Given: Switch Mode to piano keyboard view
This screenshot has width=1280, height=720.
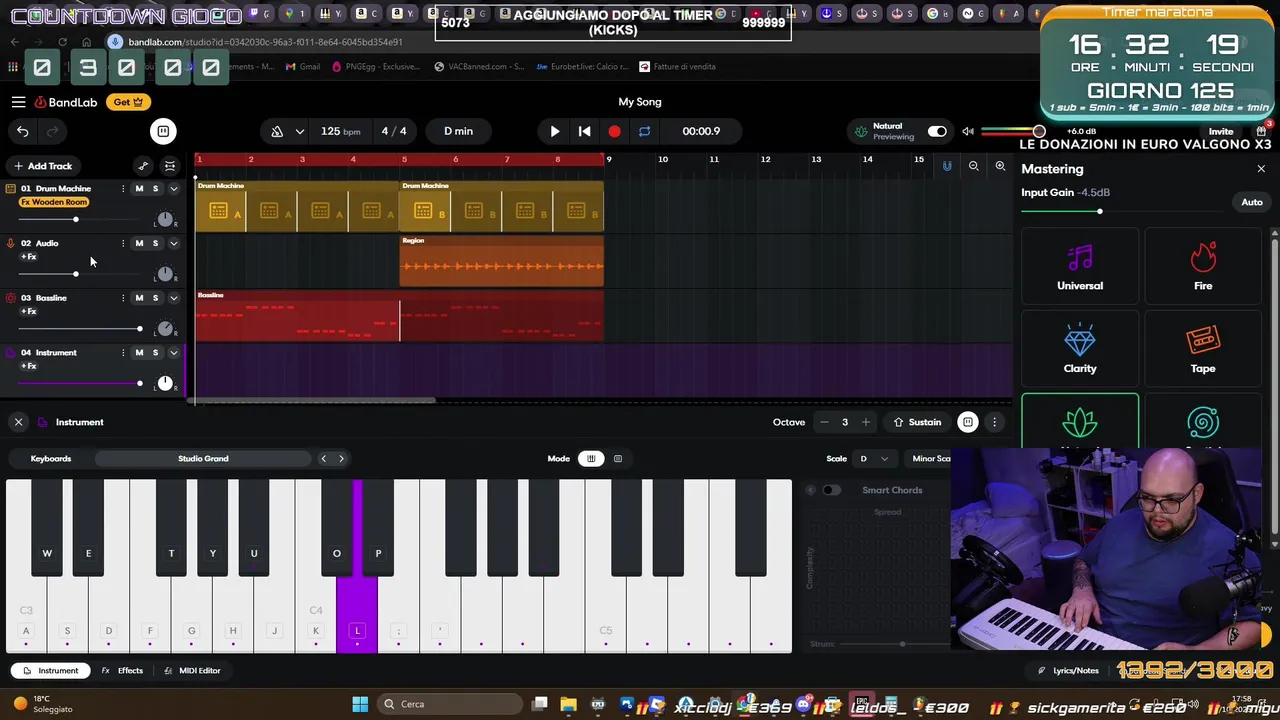Looking at the screenshot, I should pyautogui.click(x=591, y=459).
